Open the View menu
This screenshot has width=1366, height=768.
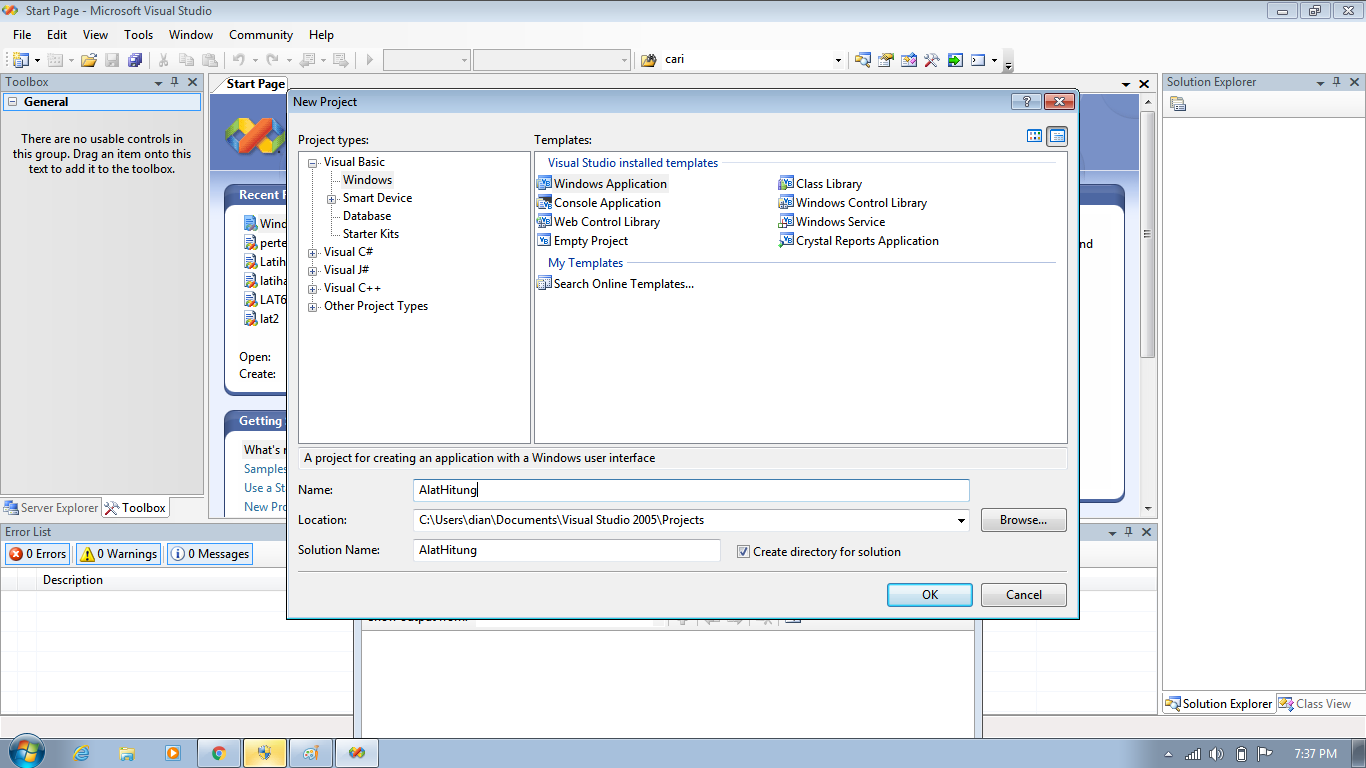coord(96,34)
